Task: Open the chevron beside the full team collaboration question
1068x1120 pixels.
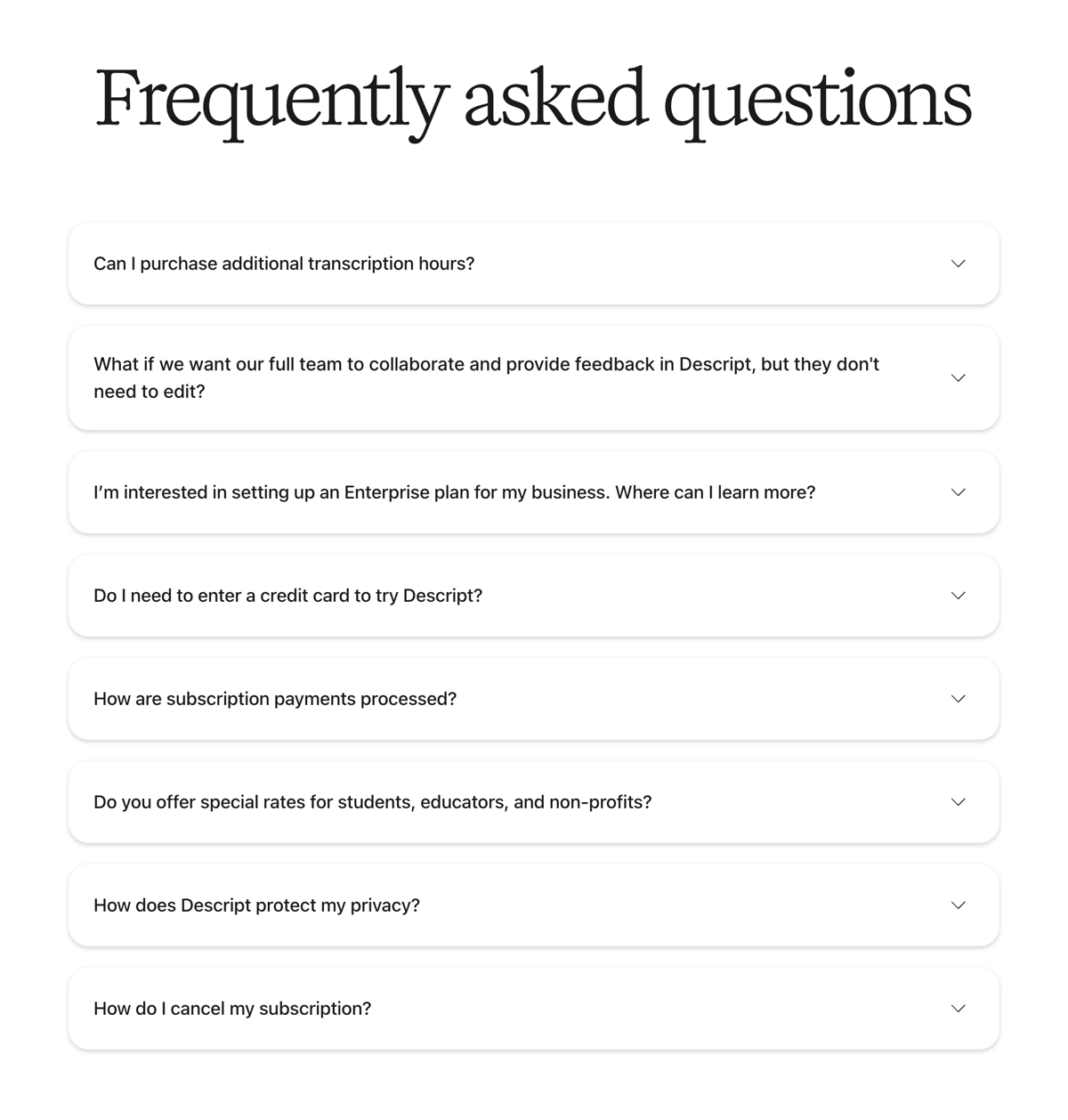Action: click(x=958, y=377)
